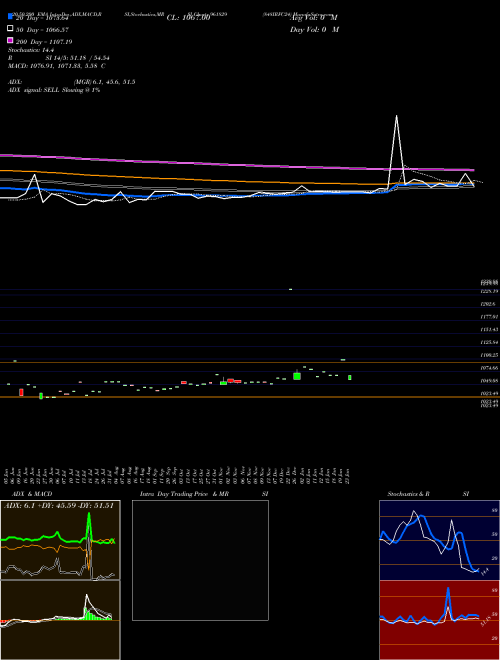Click the 'Intra Day Trading Price & MRSI' title
The image size is (500, 660).
204,494
